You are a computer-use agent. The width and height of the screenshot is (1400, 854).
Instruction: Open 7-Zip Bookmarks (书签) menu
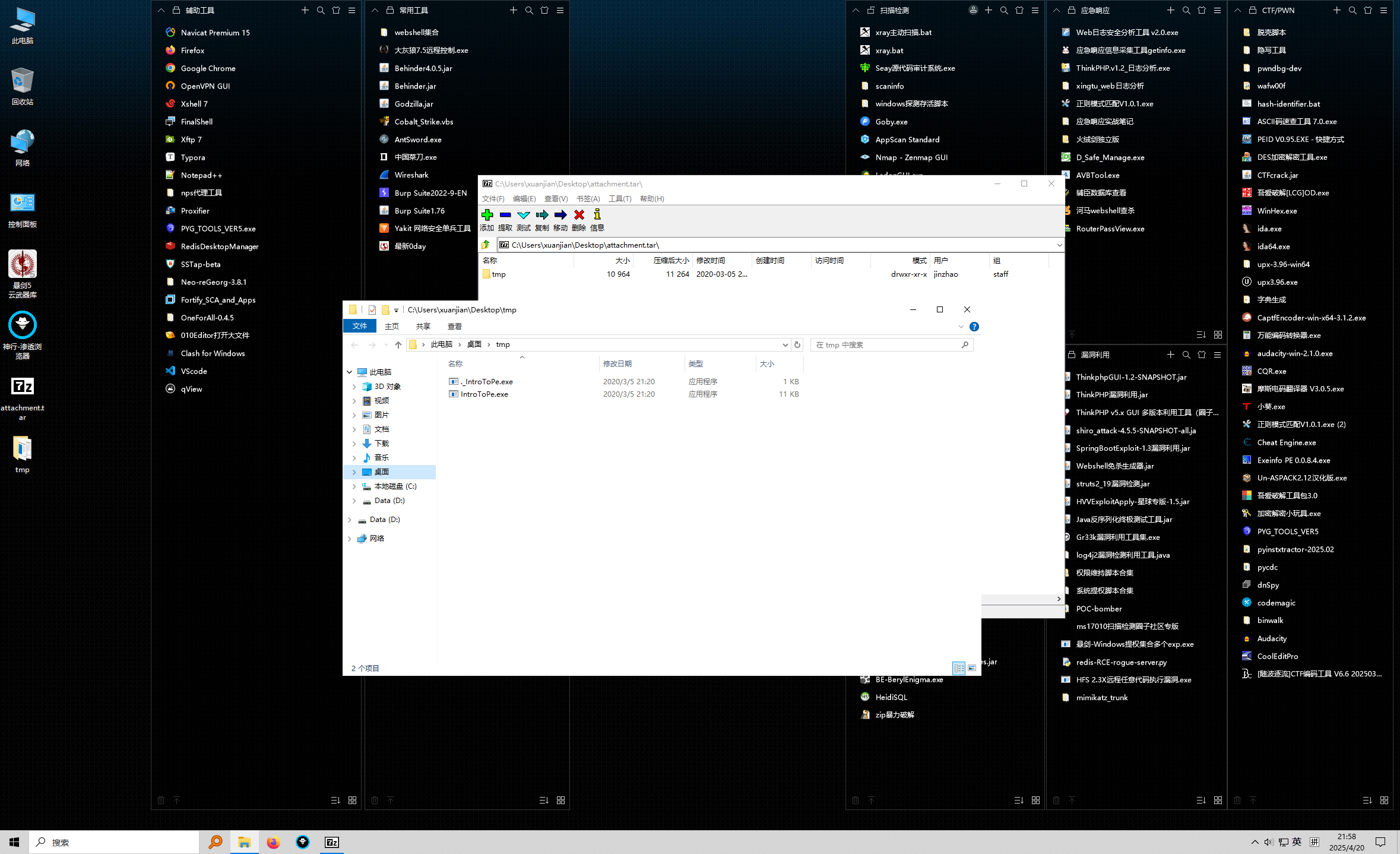[588, 198]
